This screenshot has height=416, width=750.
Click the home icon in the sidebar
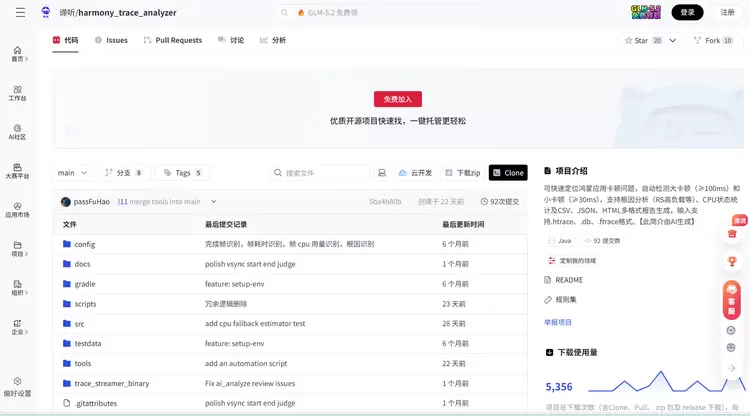point(17,50)
